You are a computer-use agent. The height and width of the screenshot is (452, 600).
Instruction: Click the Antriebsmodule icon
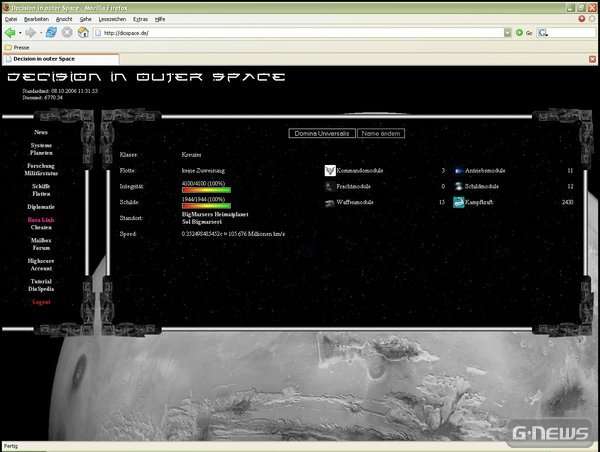coord(458,171)
